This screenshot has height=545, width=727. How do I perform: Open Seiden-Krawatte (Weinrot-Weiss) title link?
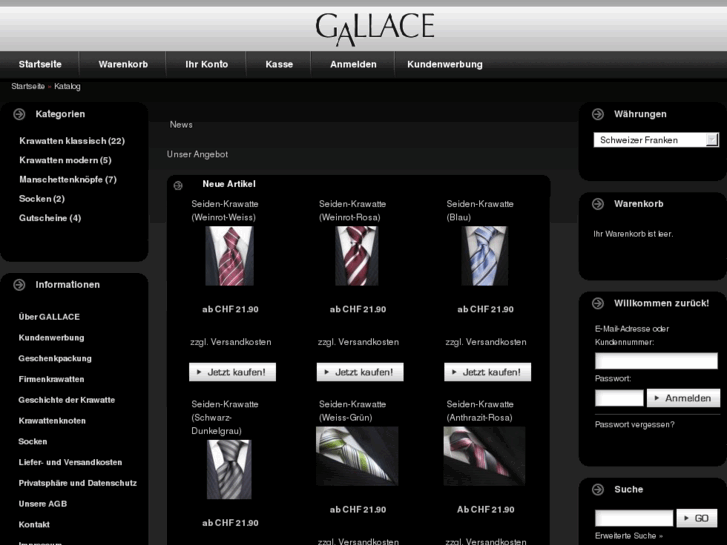click(x=225, y=211)
